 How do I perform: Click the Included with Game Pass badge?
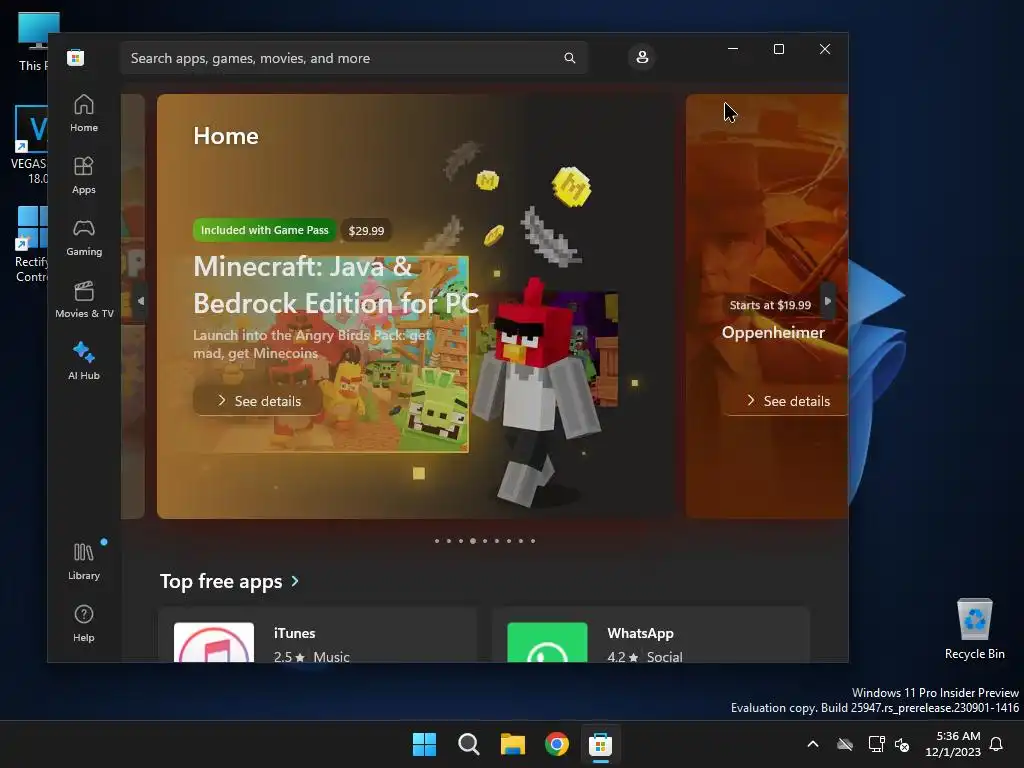[x=264, y=230]
